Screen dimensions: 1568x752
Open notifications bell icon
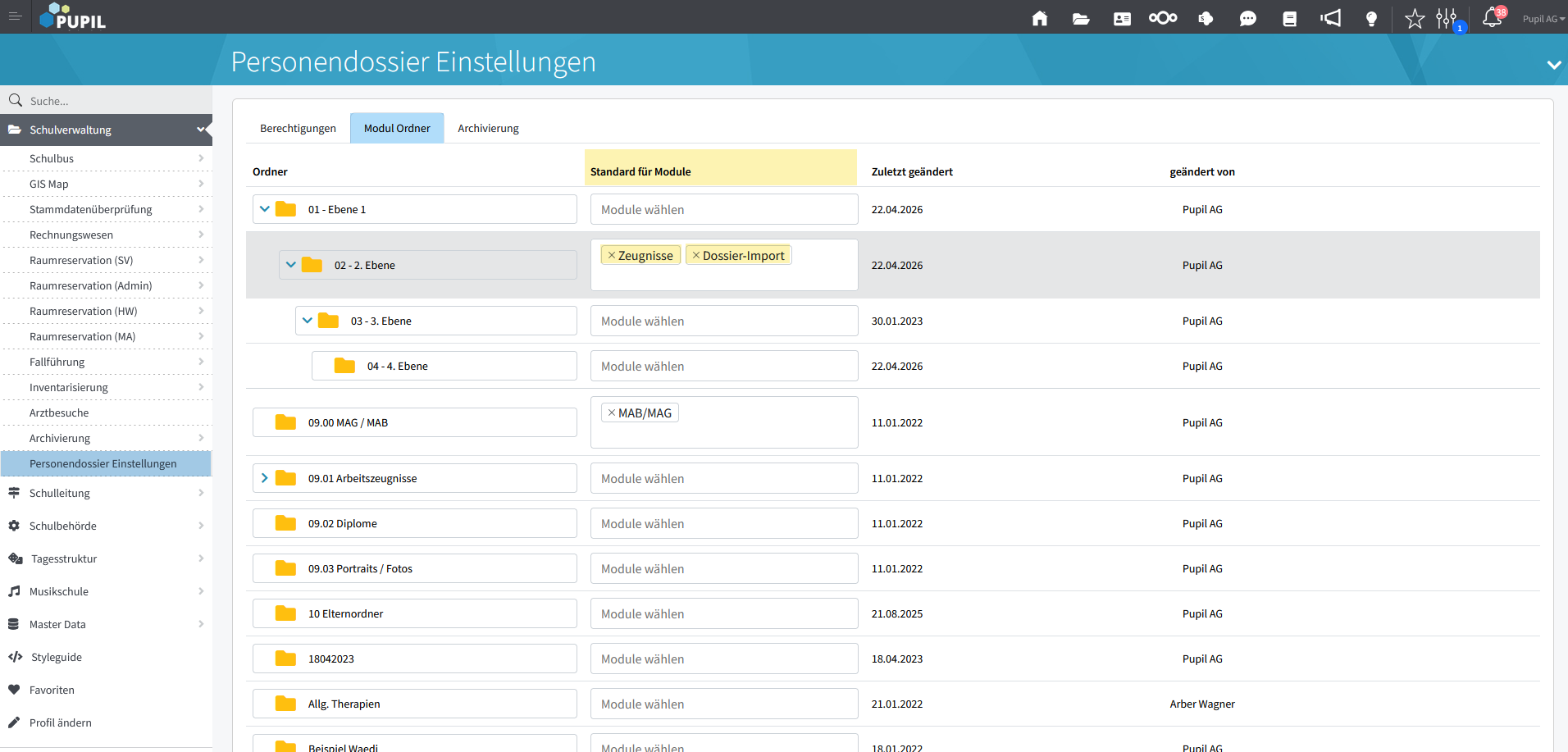click(x=1492, y=17)
